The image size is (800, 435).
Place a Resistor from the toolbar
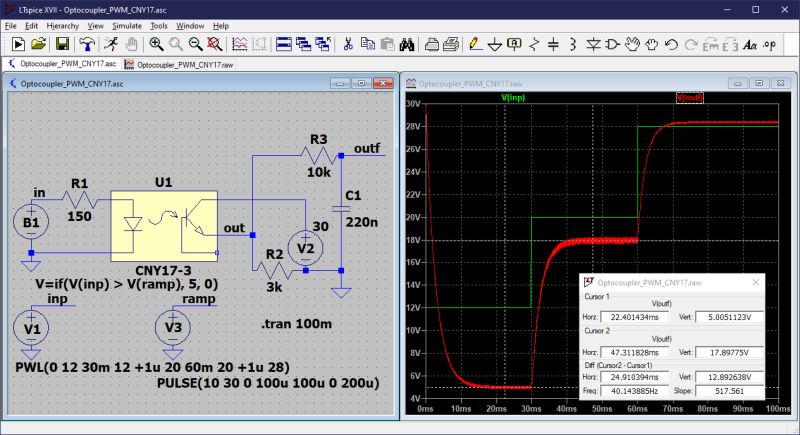tap(534, 44)
